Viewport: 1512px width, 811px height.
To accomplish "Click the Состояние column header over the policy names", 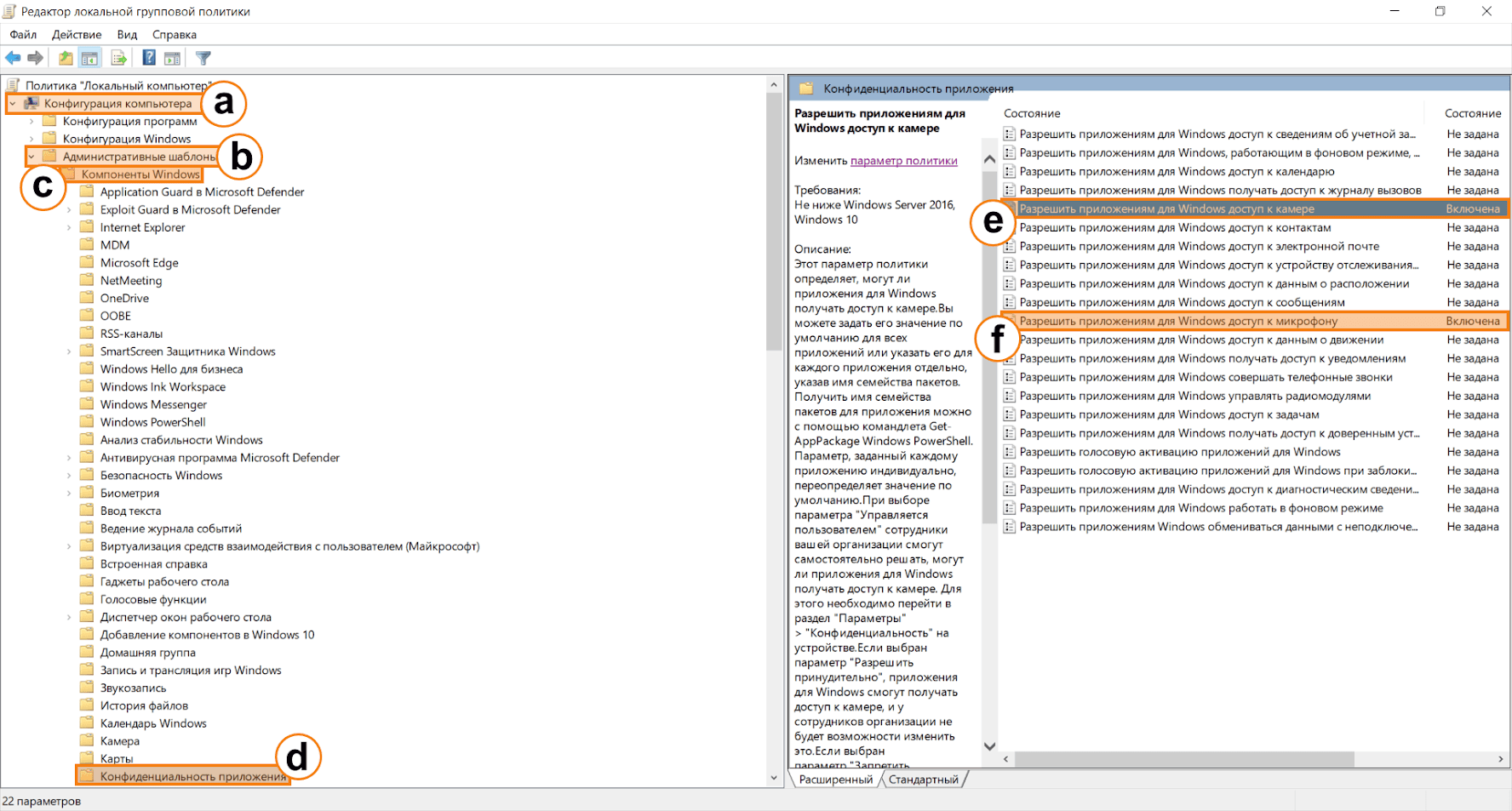I will click(1032, 113).
